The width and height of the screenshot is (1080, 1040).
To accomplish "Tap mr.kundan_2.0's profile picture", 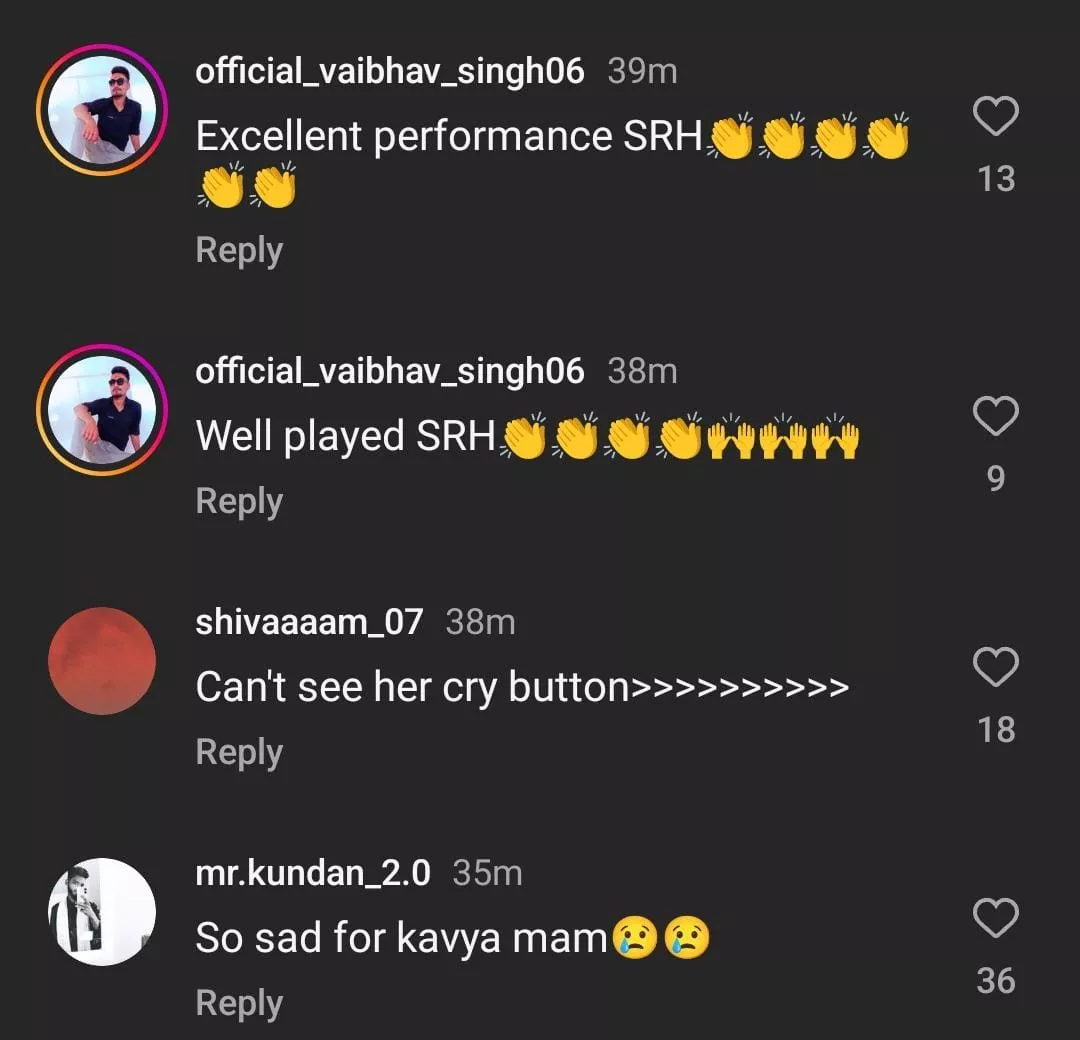I will pyautogui.click(x=102, y=912).
